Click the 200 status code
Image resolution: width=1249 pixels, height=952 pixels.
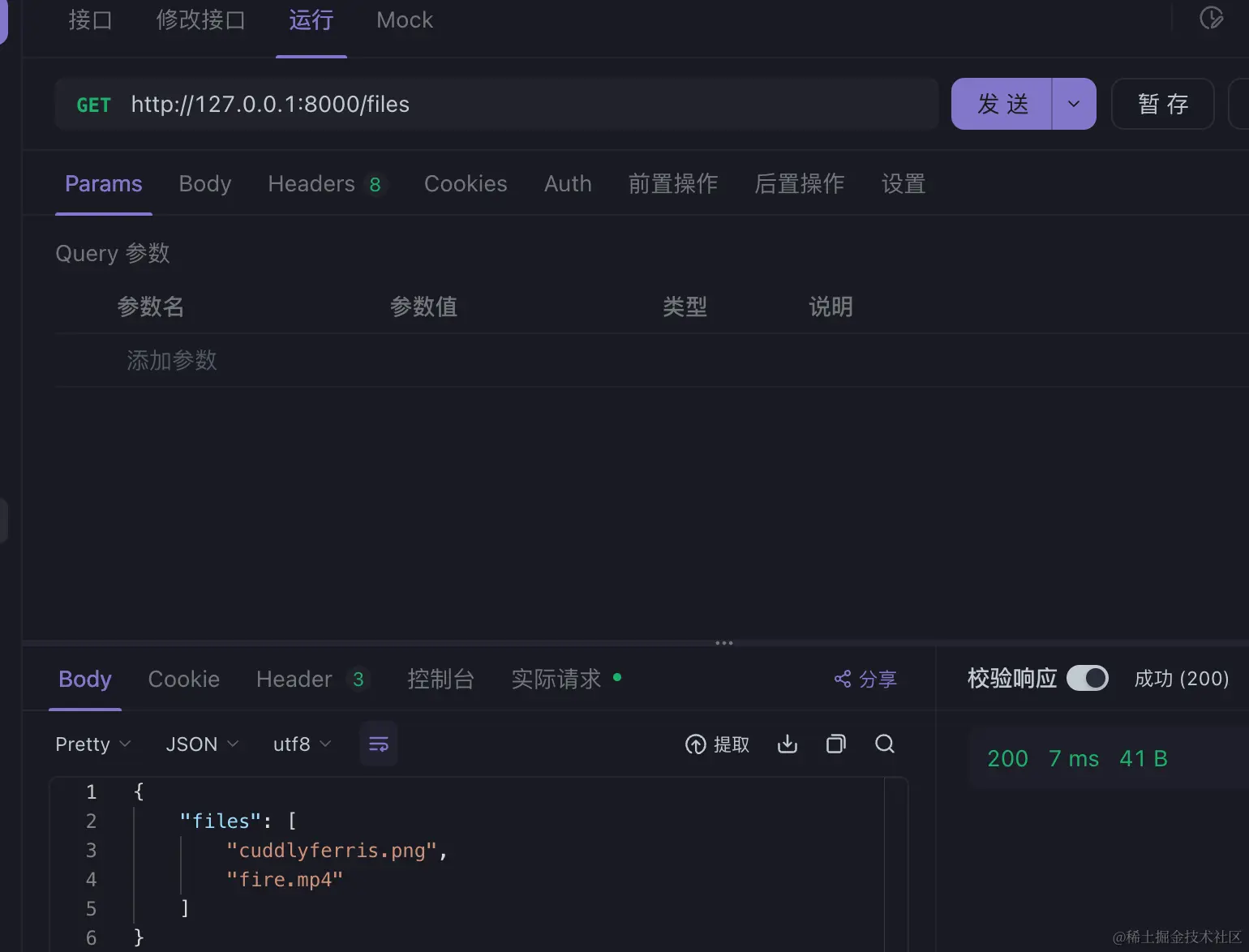pyautogui.click(x=1007, y=758)
